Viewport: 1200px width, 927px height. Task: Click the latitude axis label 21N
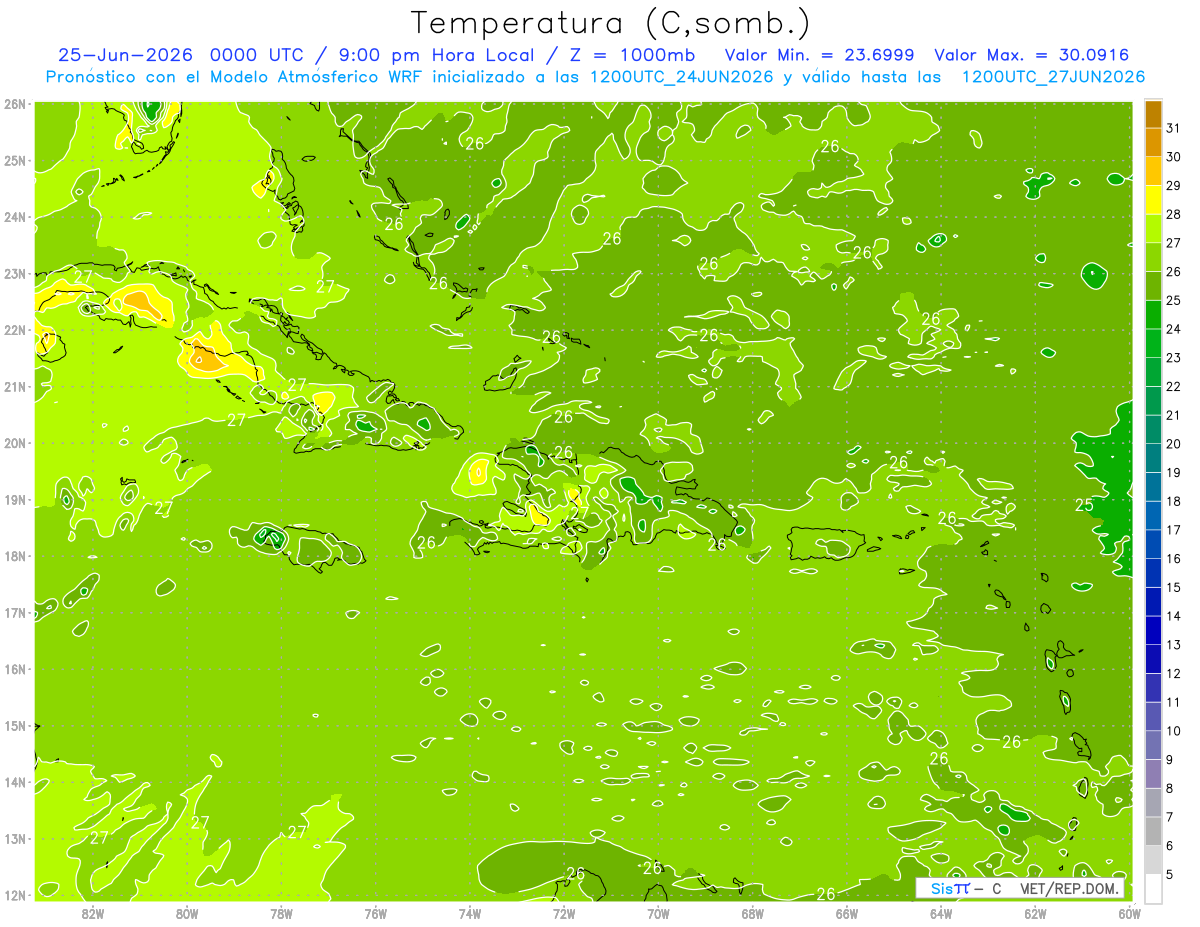click(x=15, y=387)
